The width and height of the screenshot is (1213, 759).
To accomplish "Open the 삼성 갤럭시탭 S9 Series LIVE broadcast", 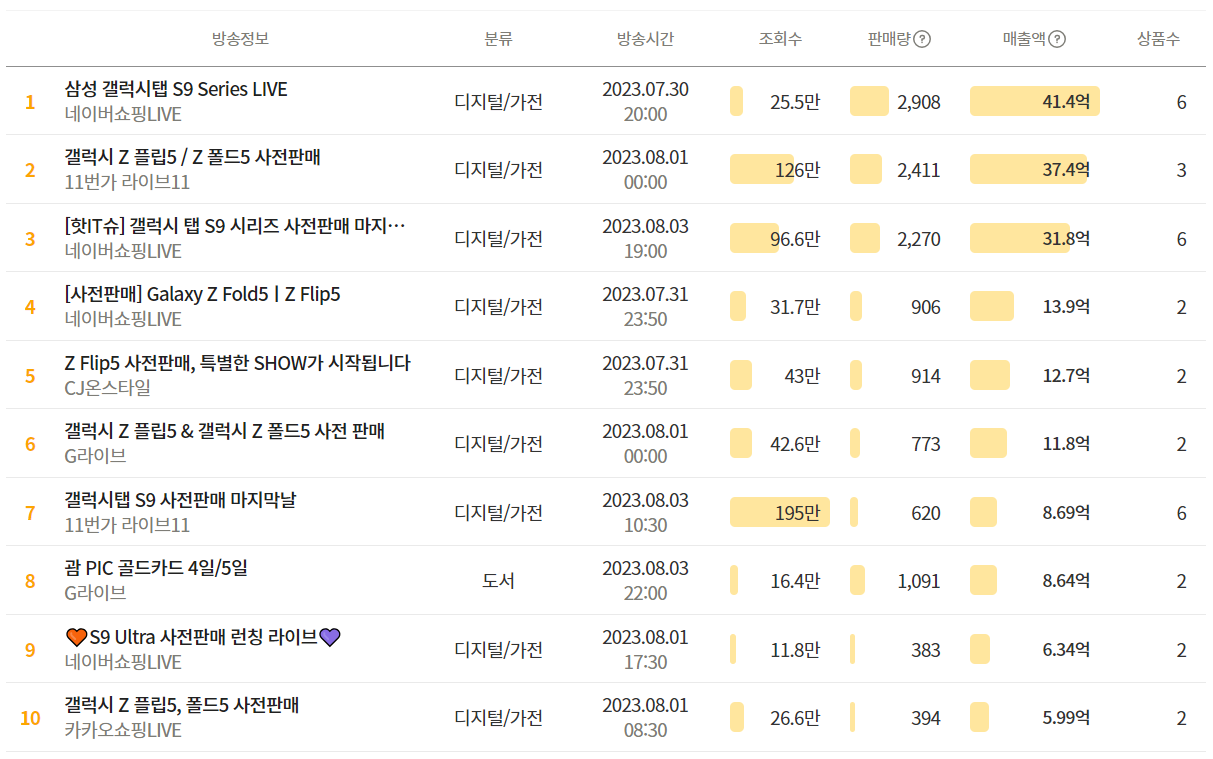I will click(x=176, y=89).
